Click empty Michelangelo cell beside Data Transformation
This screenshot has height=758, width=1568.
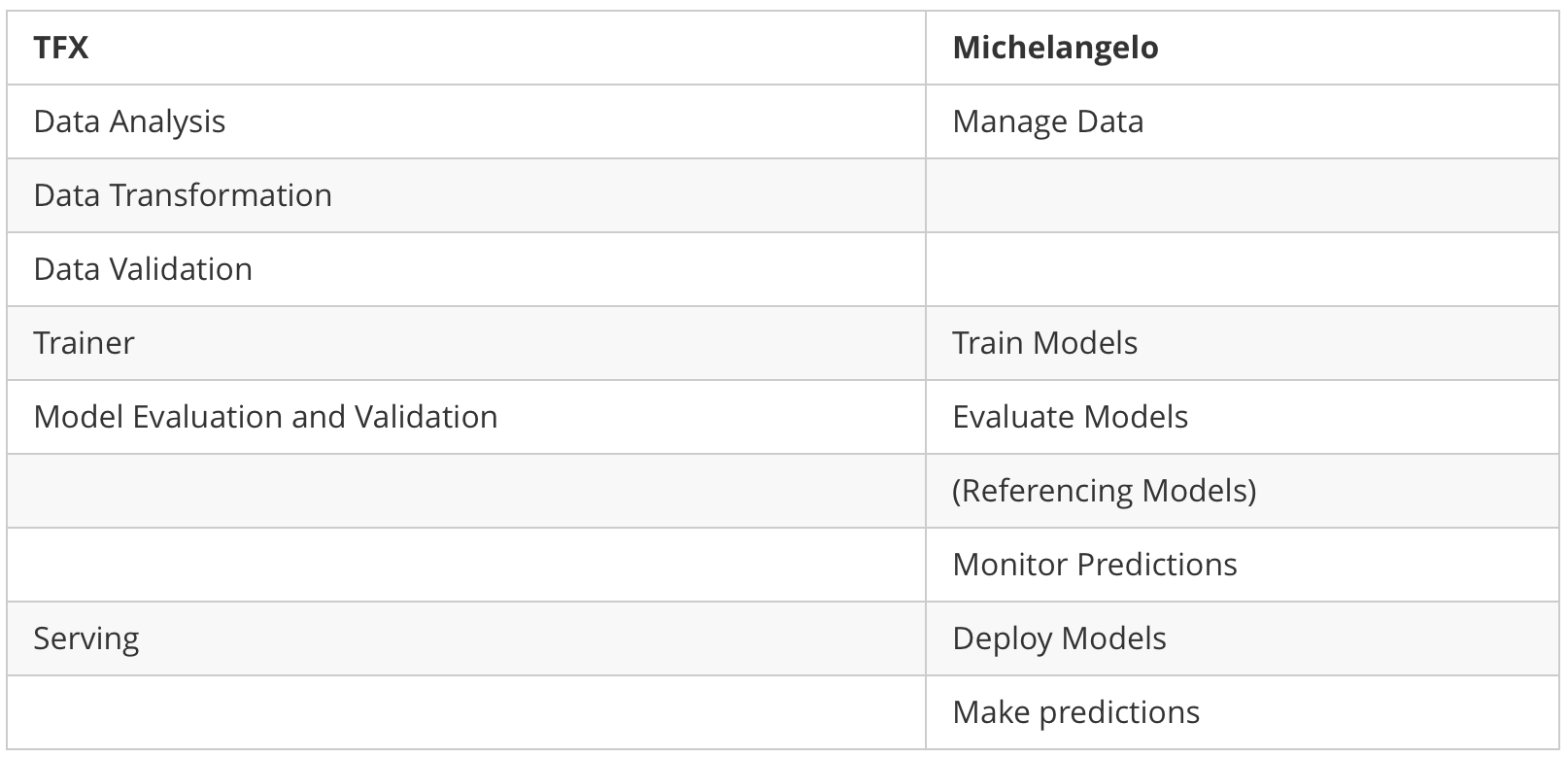point(1242,195)
